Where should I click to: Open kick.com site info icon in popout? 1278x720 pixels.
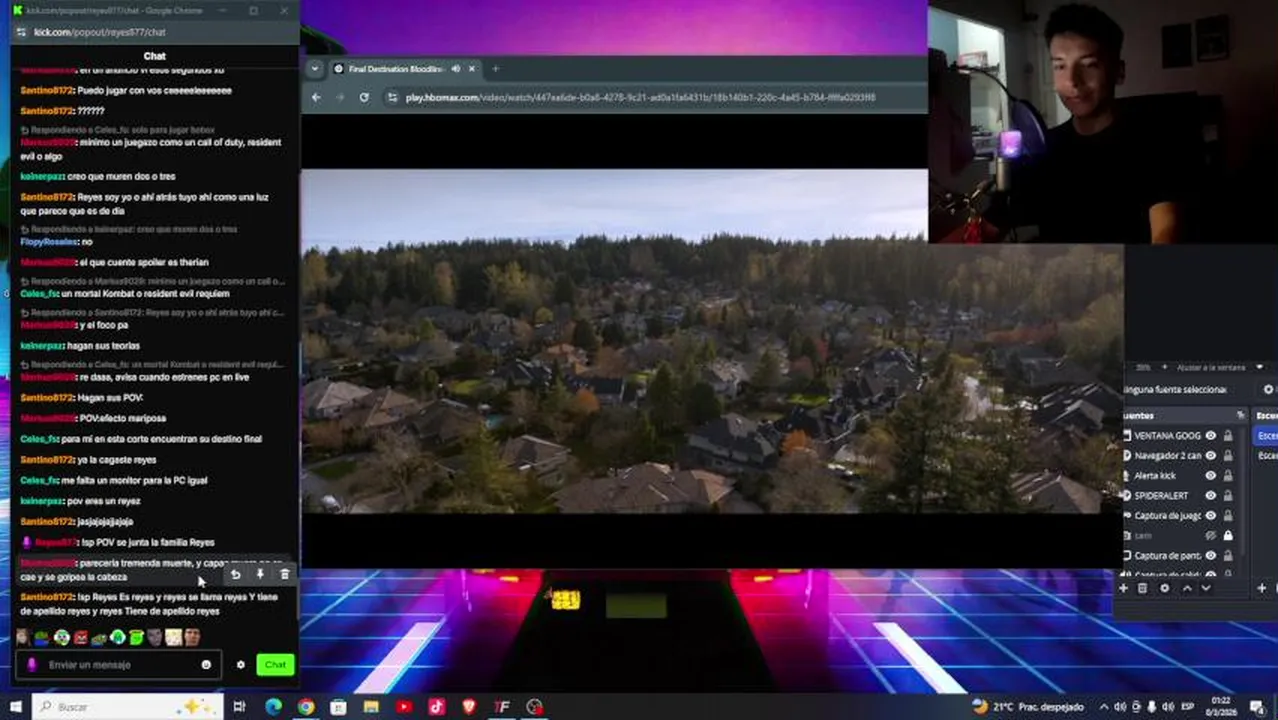[20, 32]
